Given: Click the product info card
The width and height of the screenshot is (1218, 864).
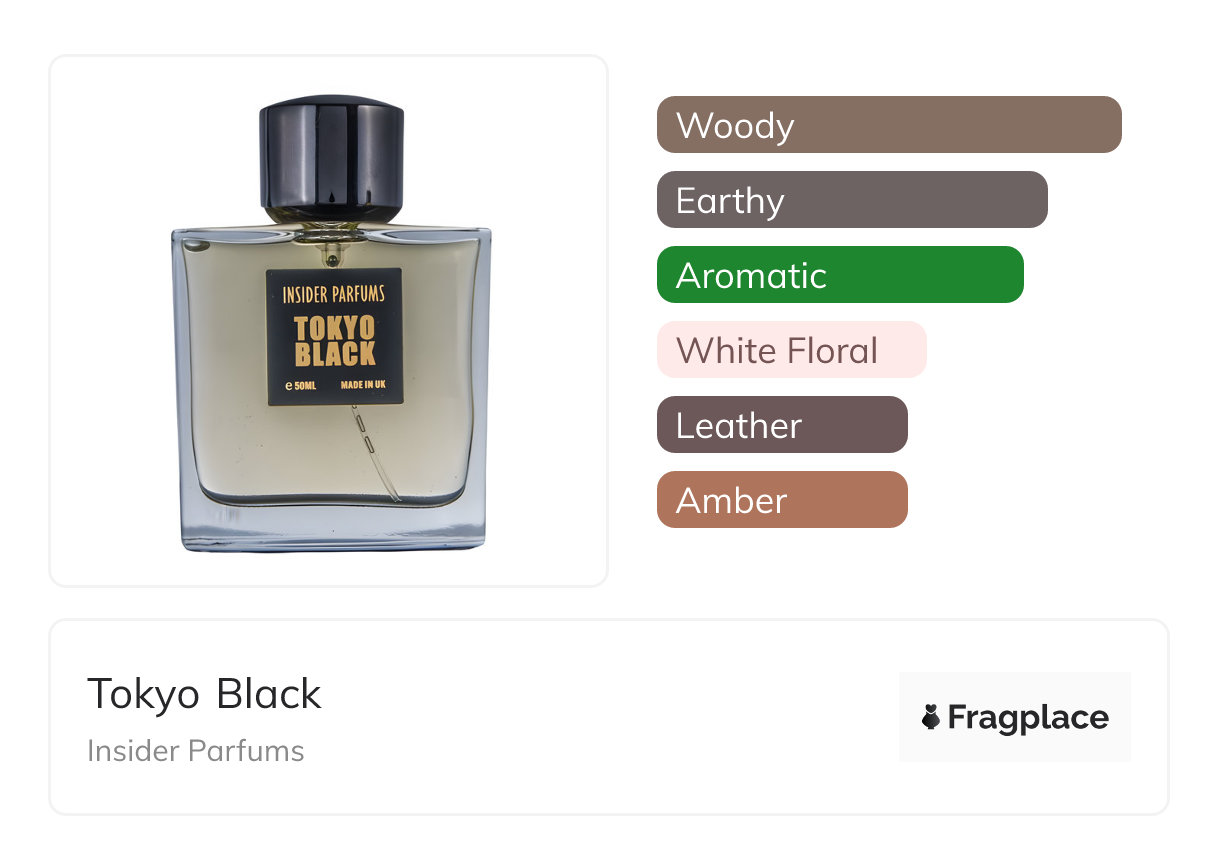Looking at the screenshot, I should [x=609, y=717].
